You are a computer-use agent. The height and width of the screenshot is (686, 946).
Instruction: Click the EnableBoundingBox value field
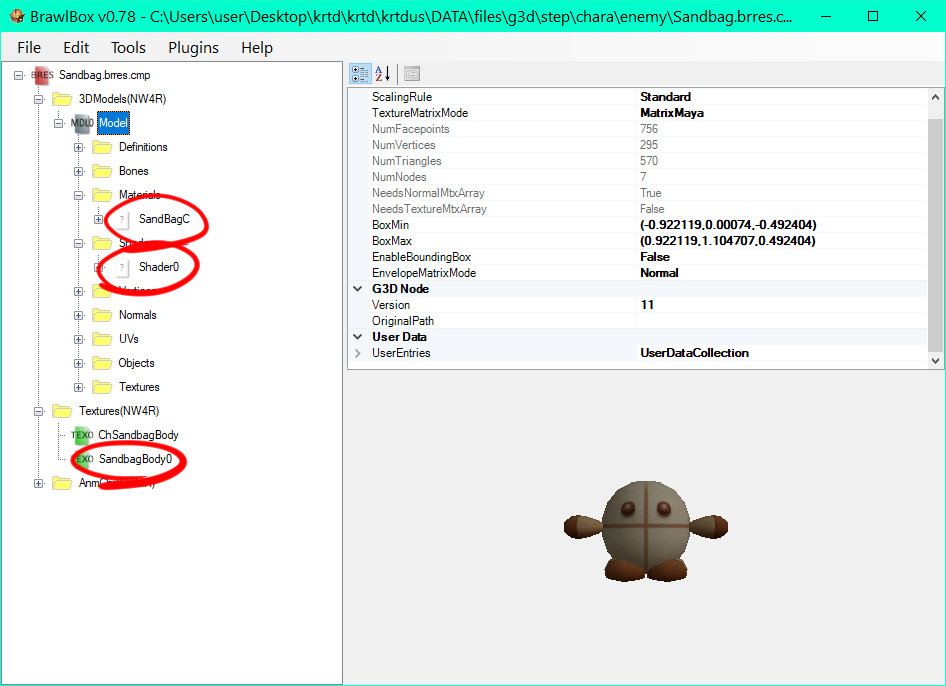[780, 257]
